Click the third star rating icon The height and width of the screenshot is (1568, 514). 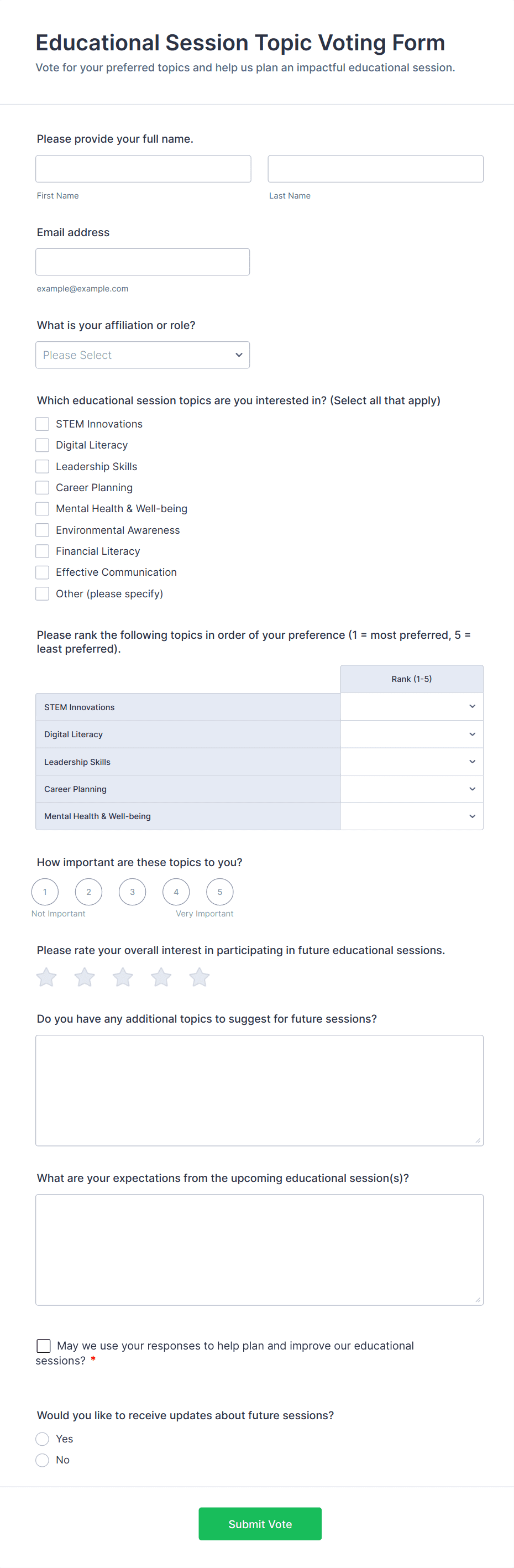pos(123,977)
